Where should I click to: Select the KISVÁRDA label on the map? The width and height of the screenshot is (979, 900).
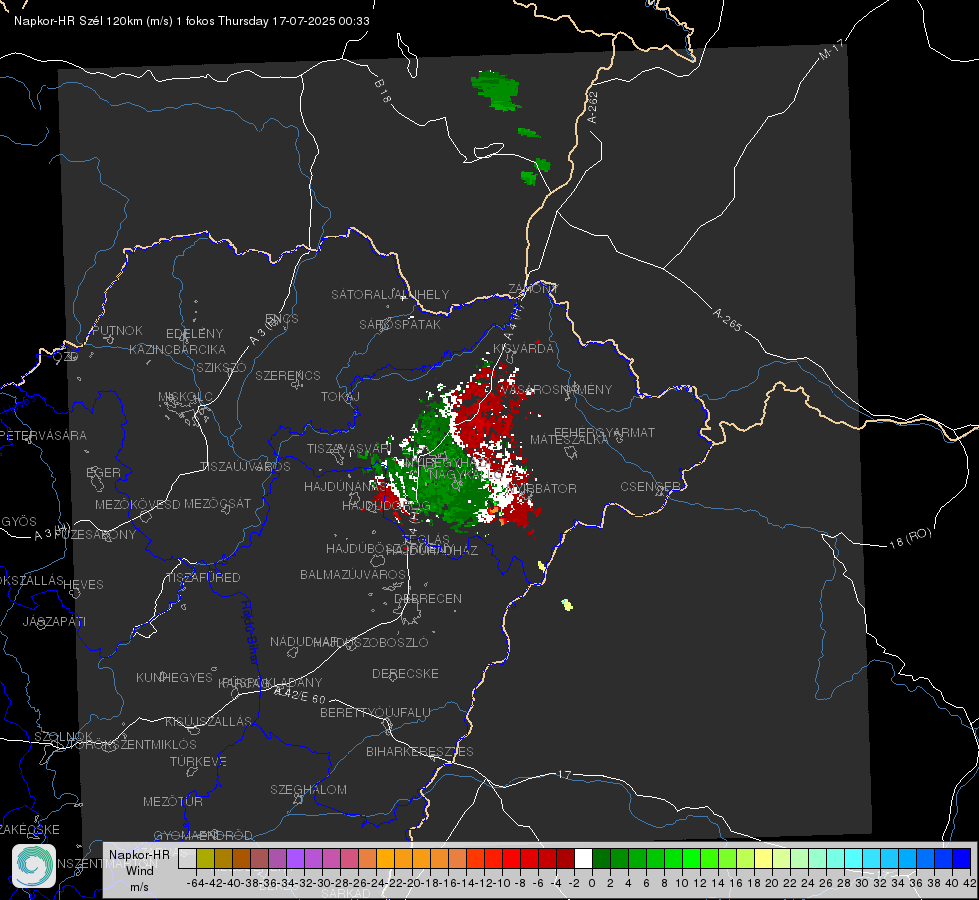pos(523,349)
